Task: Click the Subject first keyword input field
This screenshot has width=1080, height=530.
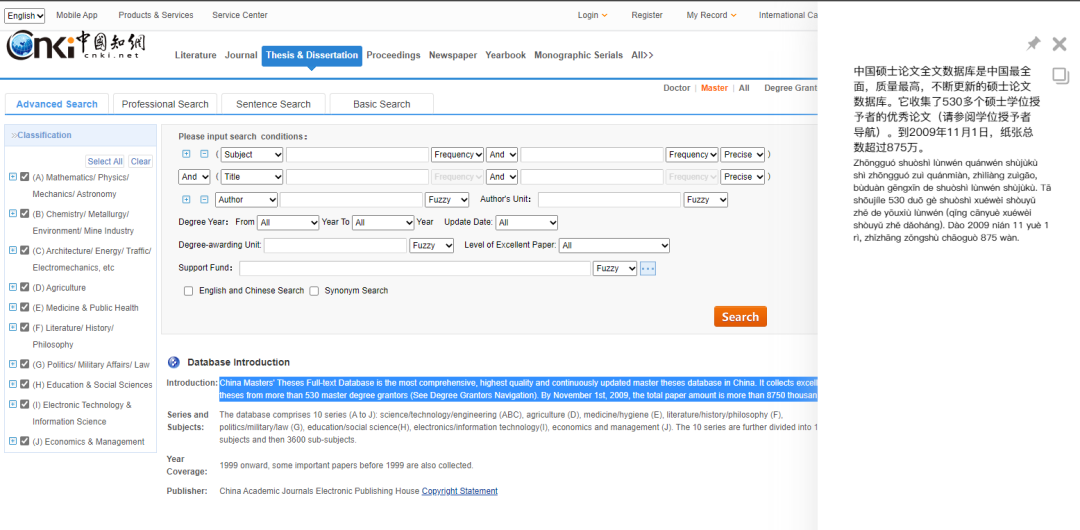Action: coord(357,155)
